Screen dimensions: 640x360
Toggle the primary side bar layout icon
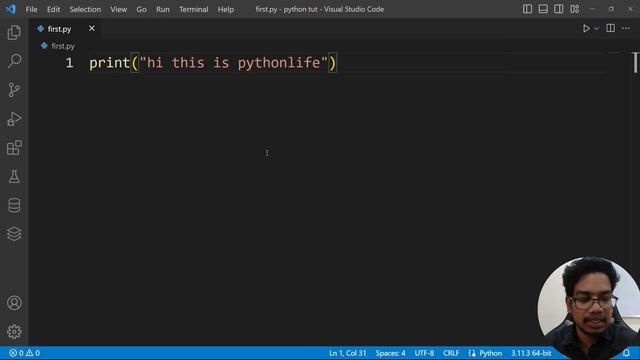click(527, 9)
